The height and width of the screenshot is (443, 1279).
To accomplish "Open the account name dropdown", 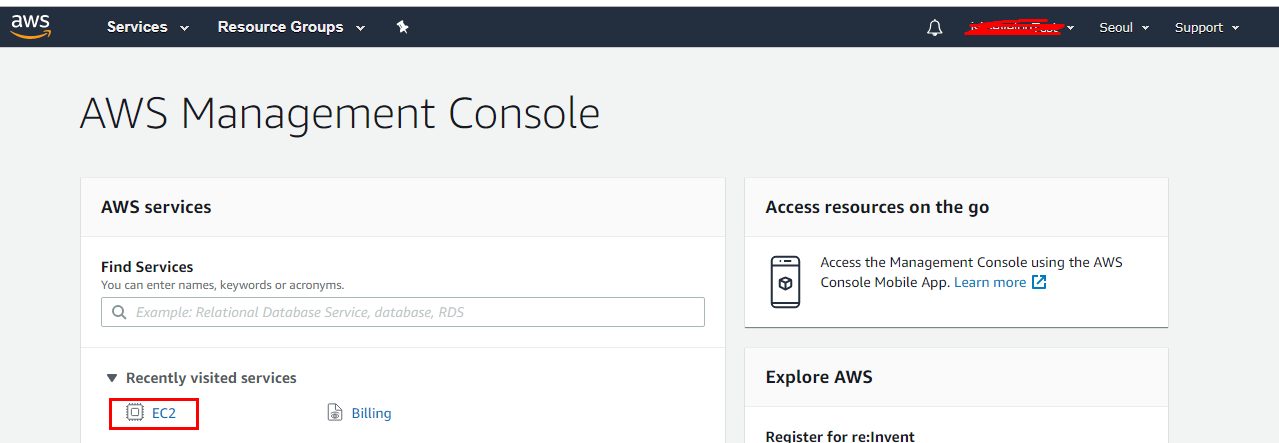I will point(1020,27).
